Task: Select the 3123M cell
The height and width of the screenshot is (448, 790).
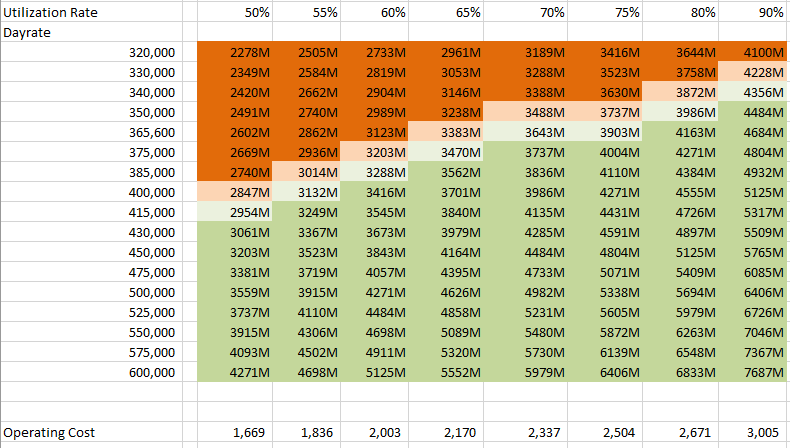Action: point(374,133)
